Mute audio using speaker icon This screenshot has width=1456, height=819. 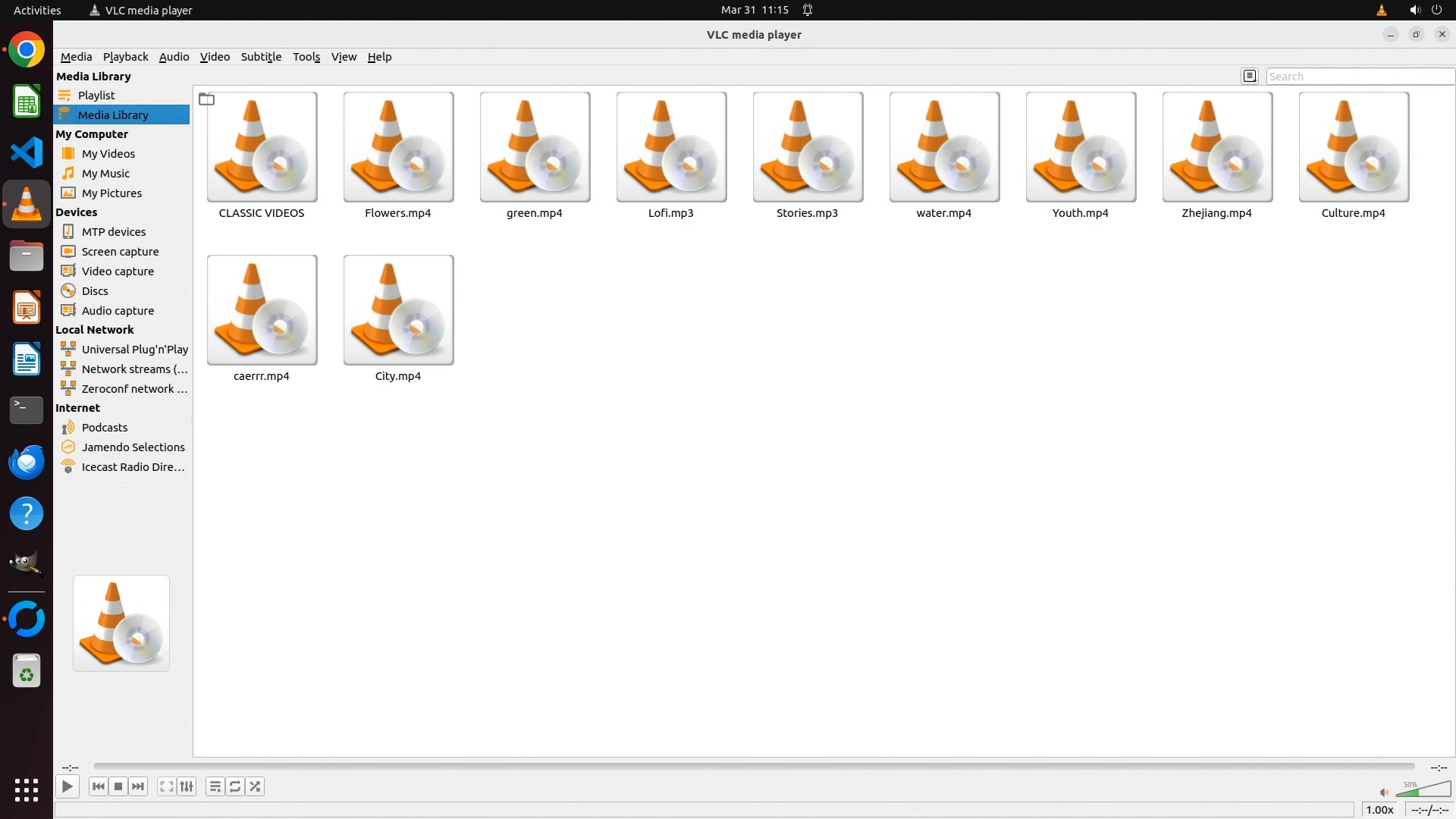pos(1384,792)
